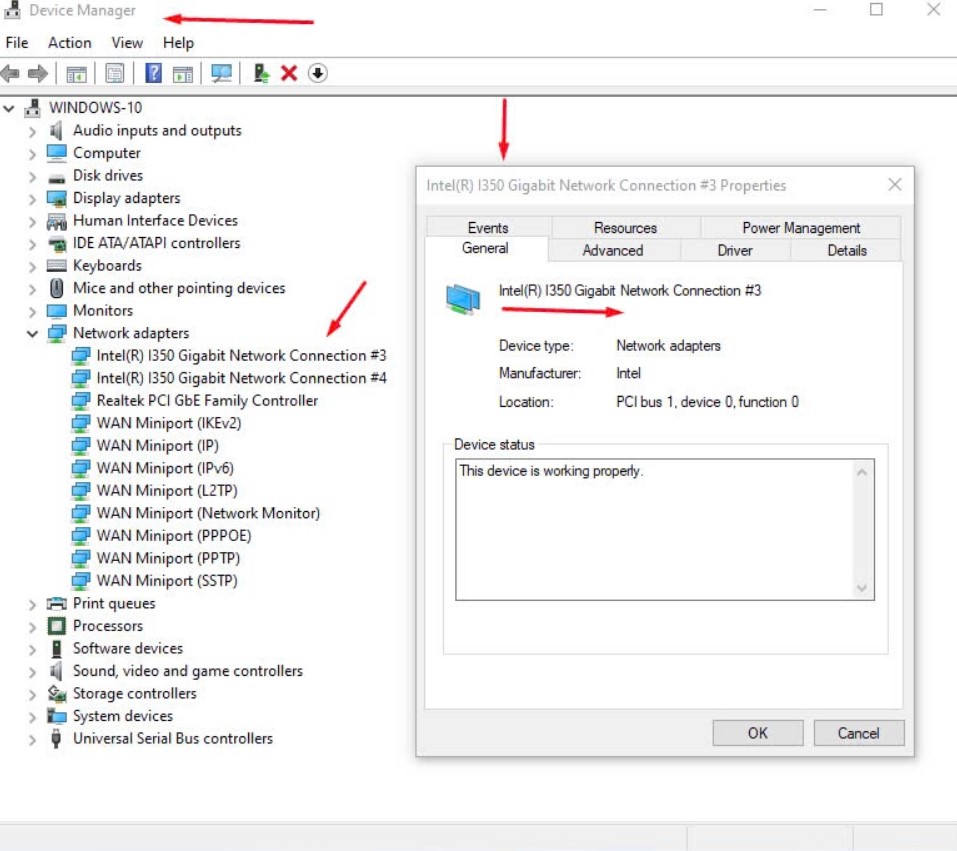Expand Audio inputs and outputs
Viewport: 957px width, 851px height.
point(32,131)
